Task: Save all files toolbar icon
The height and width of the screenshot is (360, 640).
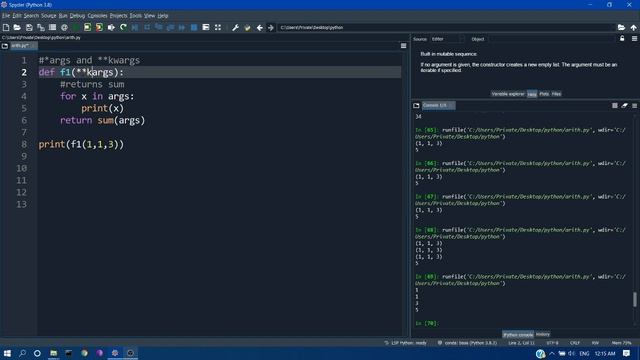Action: tap(41, 27)
